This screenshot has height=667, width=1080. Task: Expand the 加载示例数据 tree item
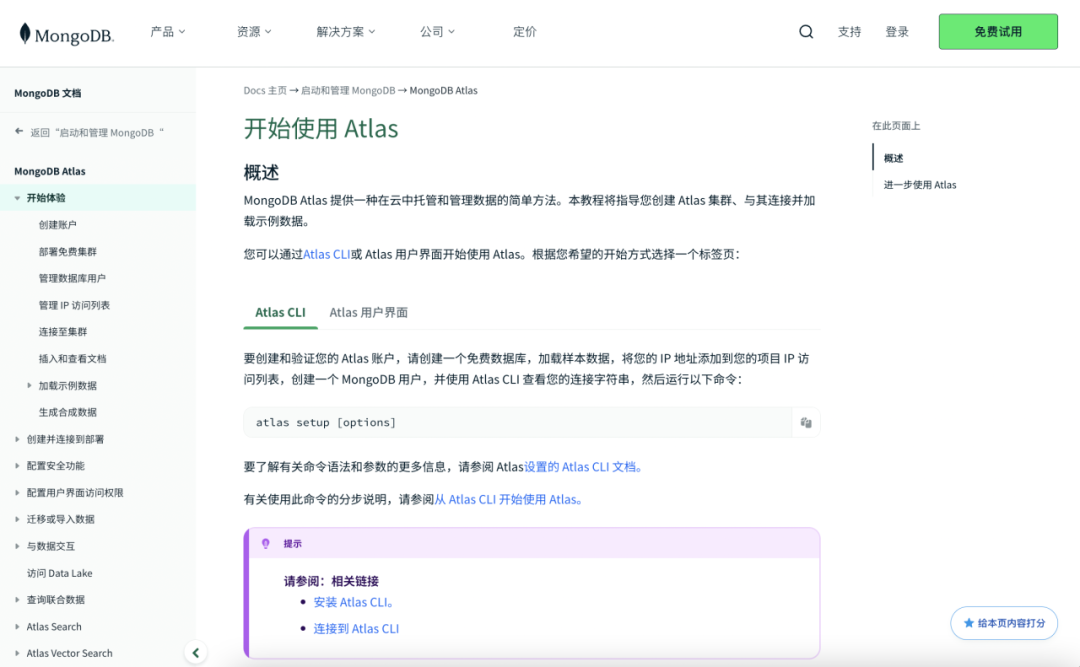coord(29,385)
